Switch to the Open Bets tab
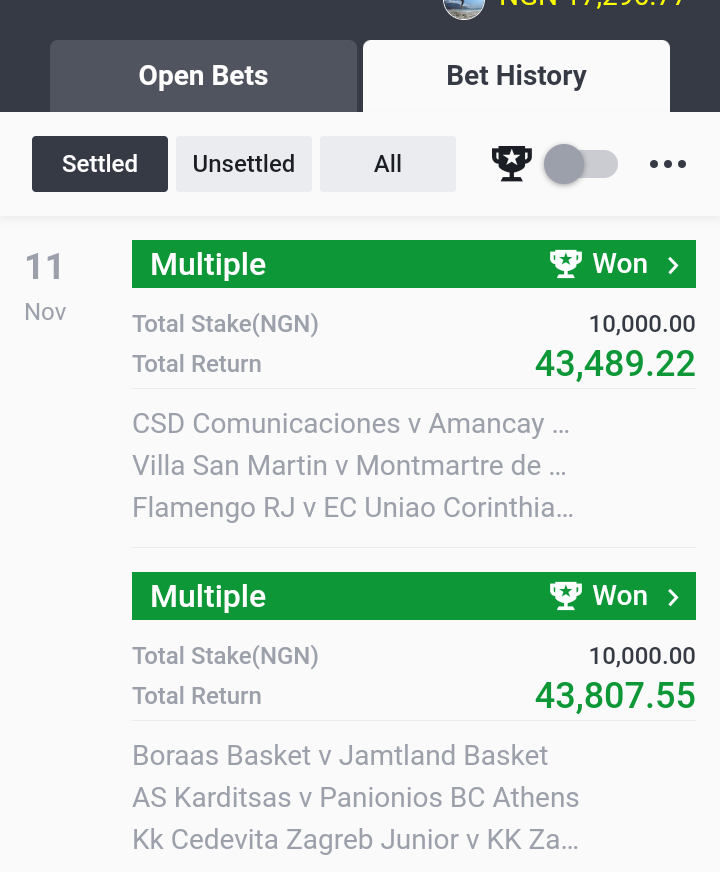This screenshot has height=872, width=720. click(x=203, y=76)
